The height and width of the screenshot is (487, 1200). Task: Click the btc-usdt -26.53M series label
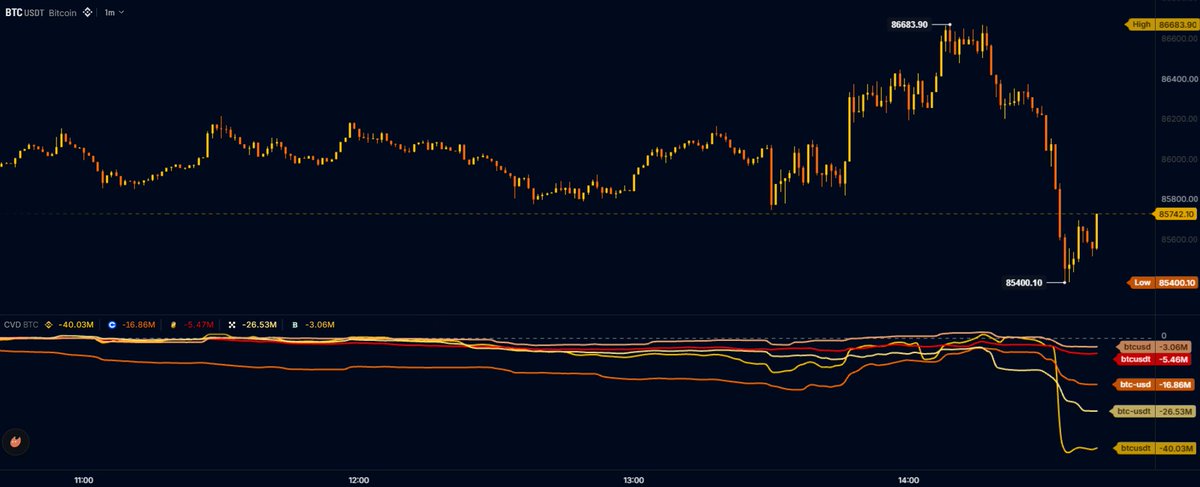[1154, 411]
